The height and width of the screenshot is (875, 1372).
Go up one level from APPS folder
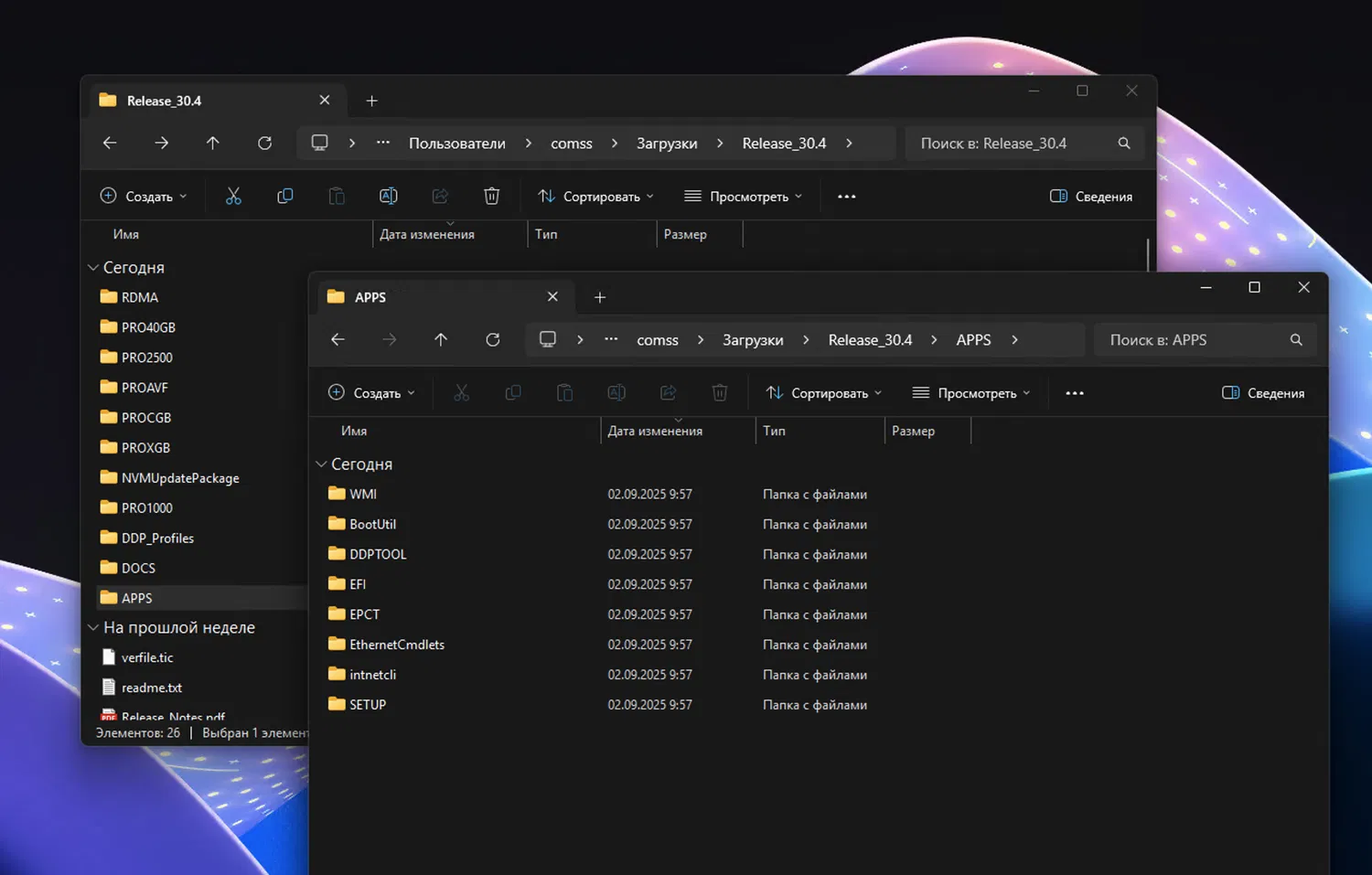coord(441,340)
